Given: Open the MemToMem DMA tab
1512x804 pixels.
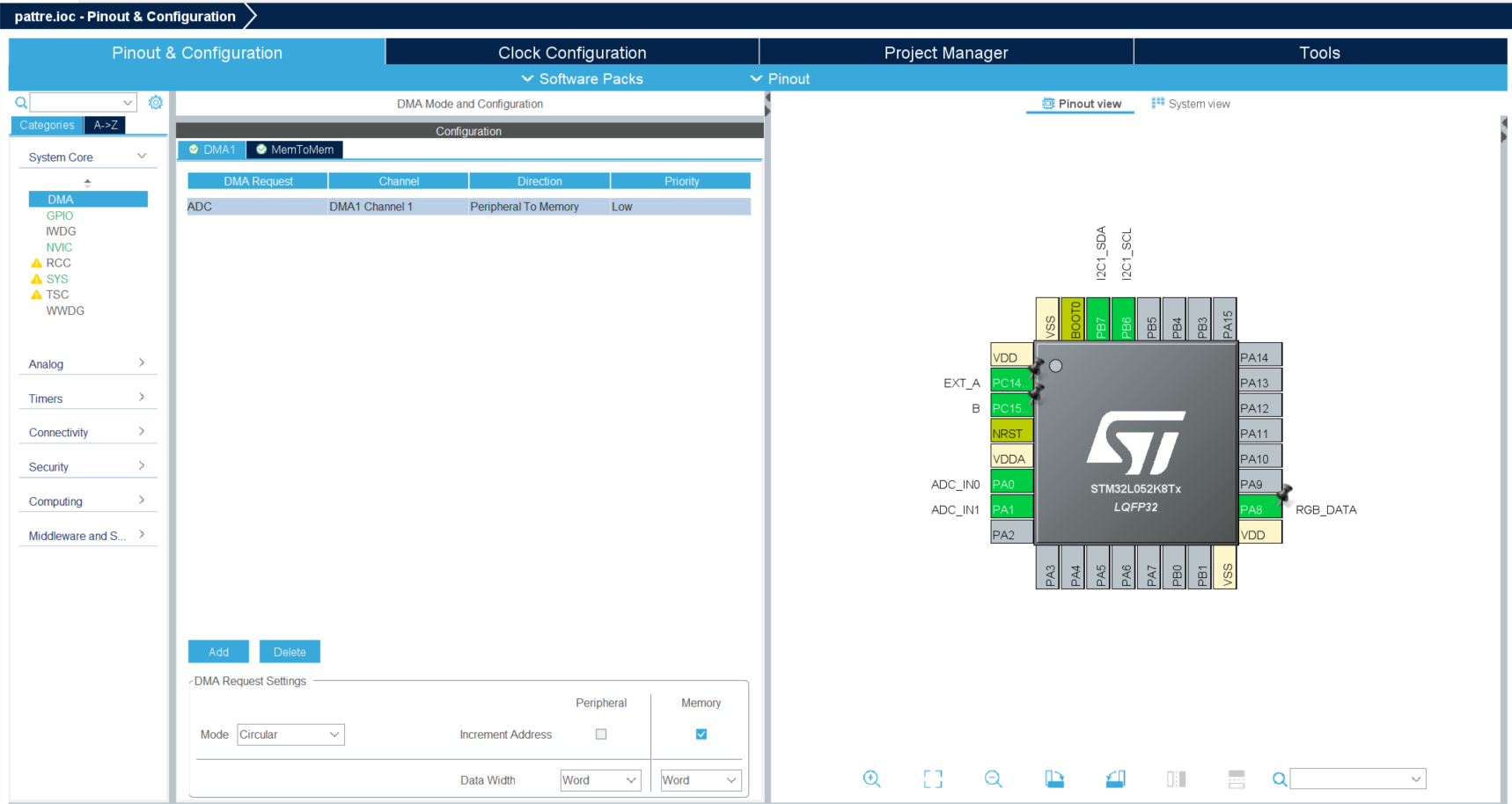Looking at the screenshot, I should coord(295,150).
